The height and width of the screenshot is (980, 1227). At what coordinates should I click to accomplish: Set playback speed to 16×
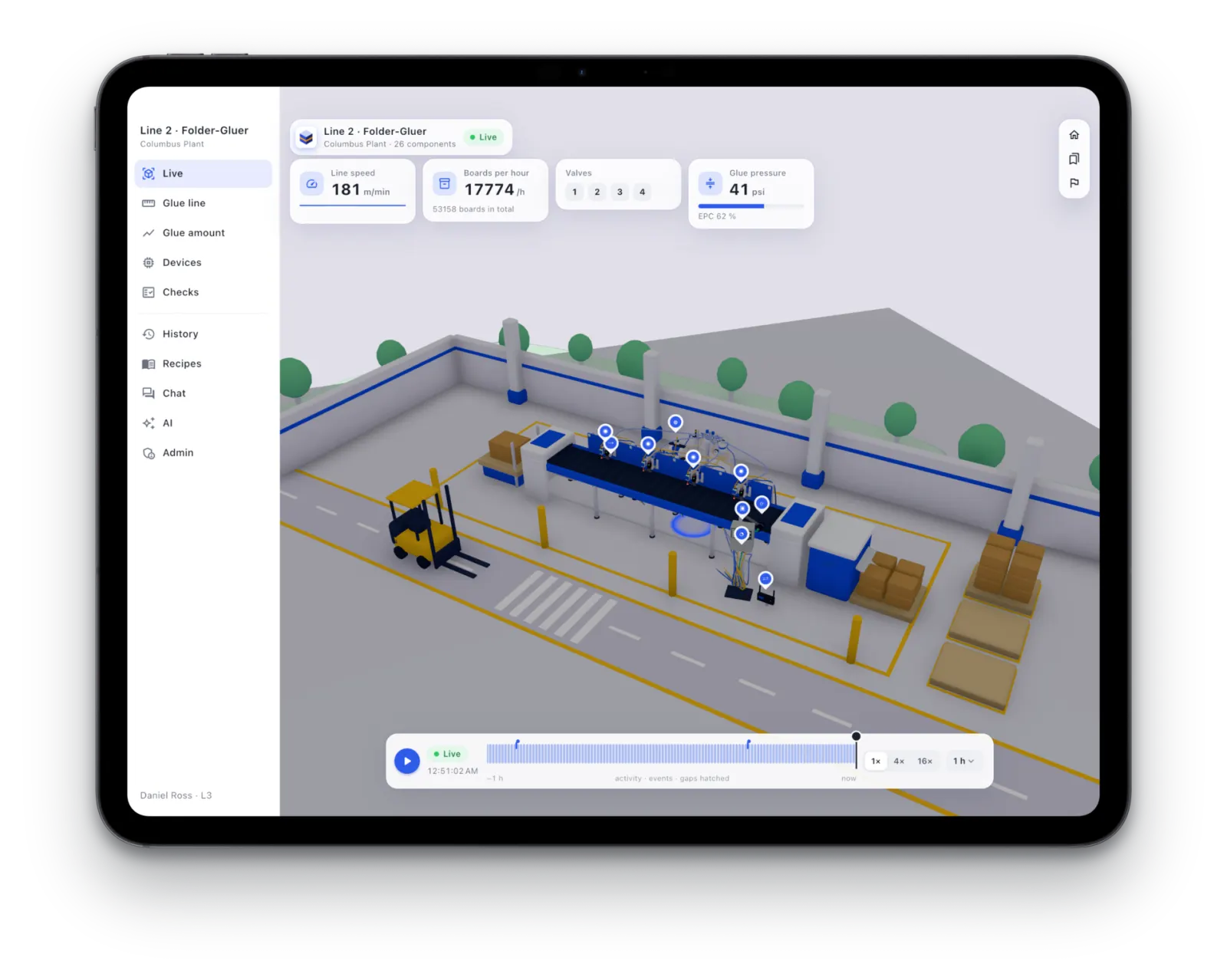tap(925, 761)
